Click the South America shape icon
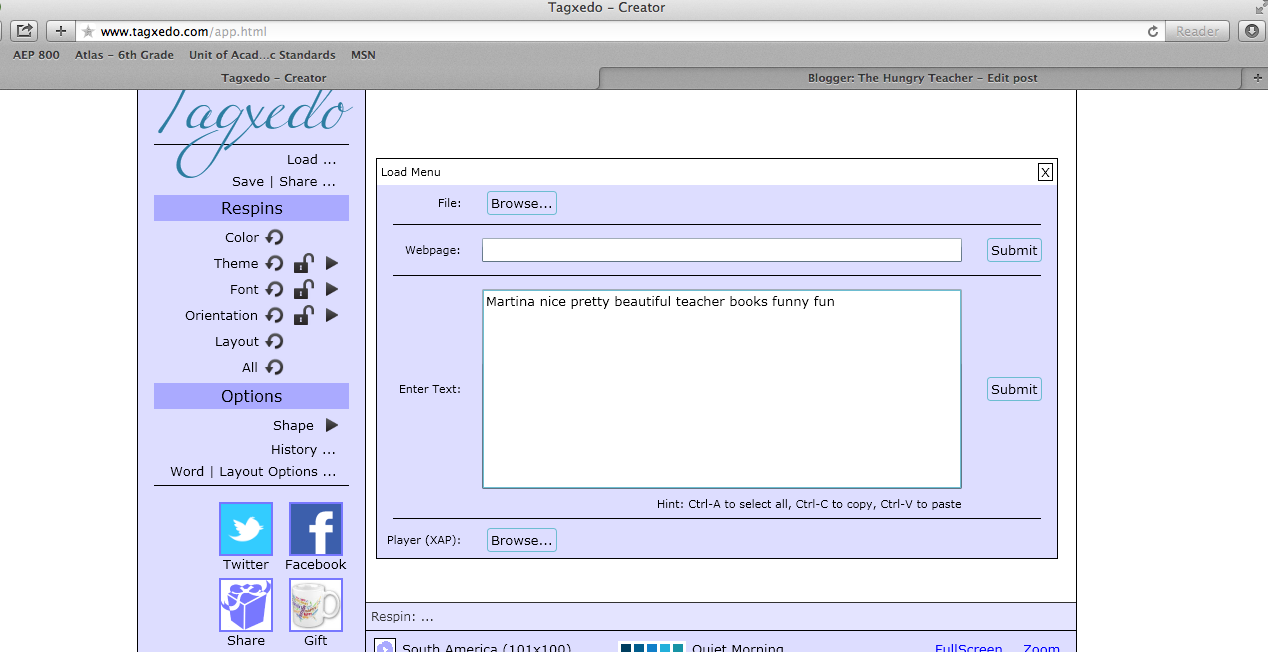 (385, 647)
